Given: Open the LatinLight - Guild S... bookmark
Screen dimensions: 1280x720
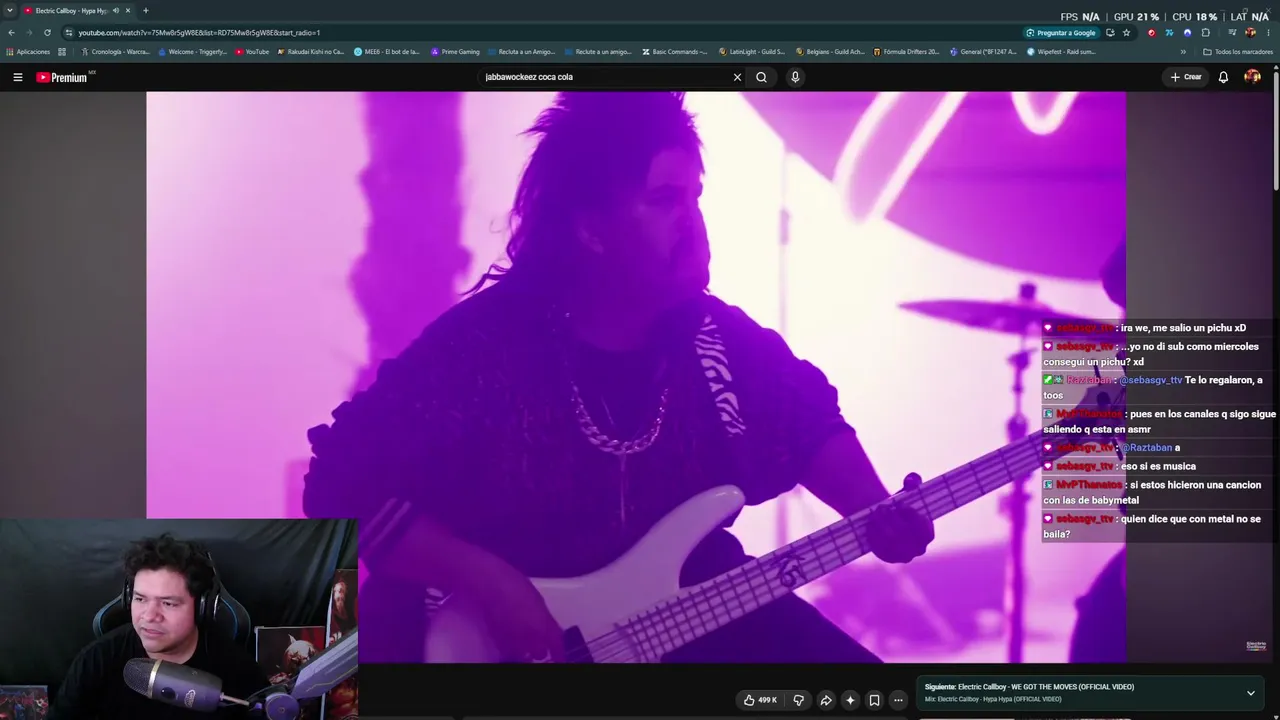Looking at the screenshot, I should tap(752, 52).
